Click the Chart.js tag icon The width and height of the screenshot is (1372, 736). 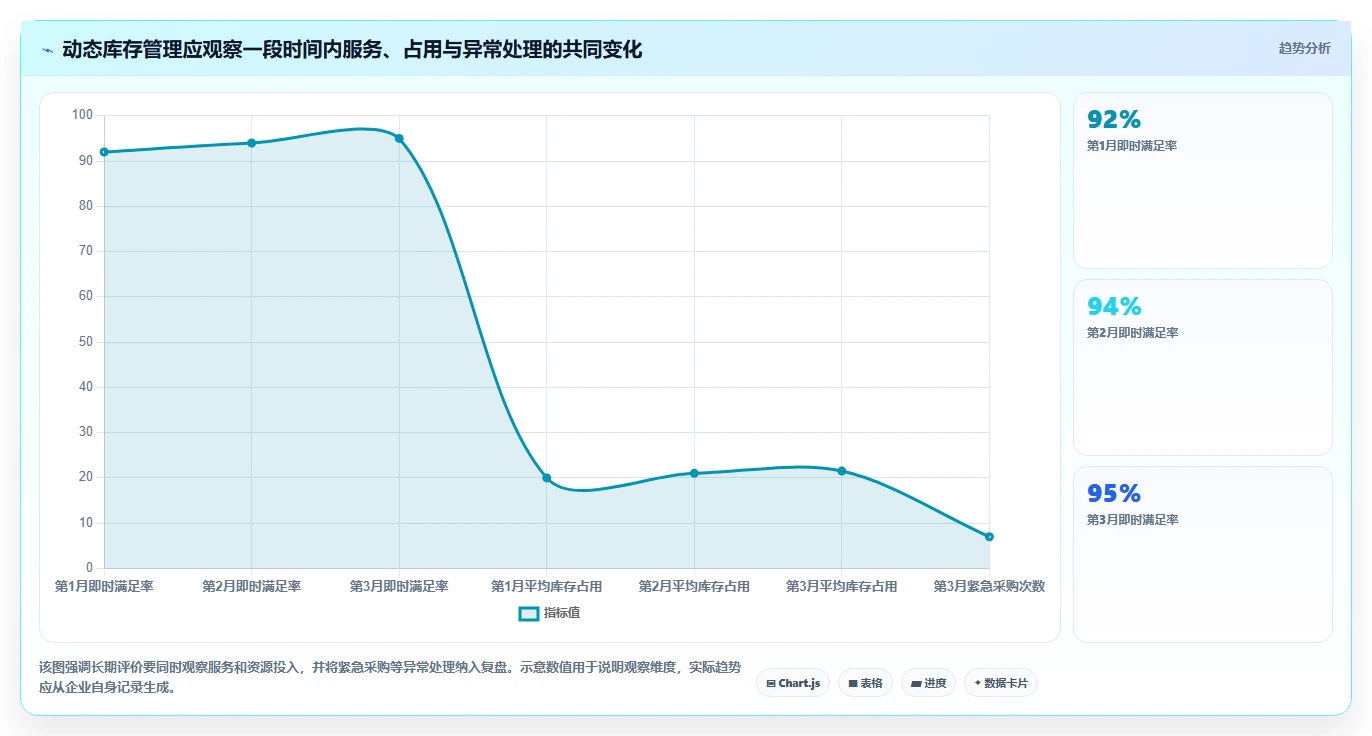point(770,684)
